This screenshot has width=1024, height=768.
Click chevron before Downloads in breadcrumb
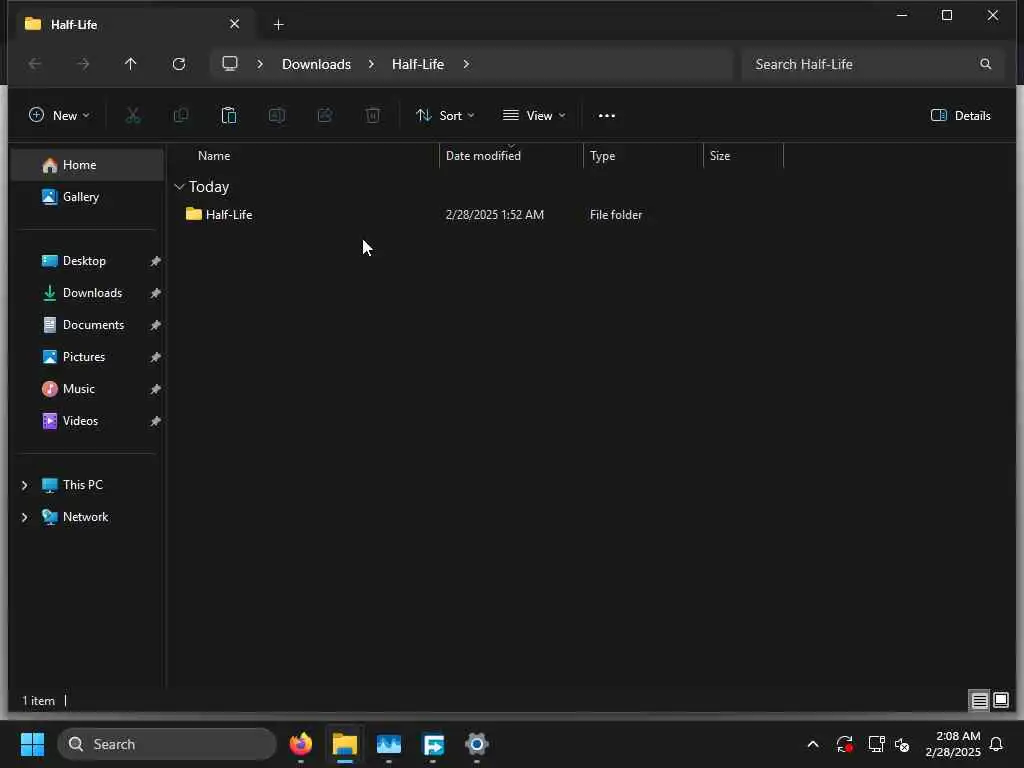260,64
